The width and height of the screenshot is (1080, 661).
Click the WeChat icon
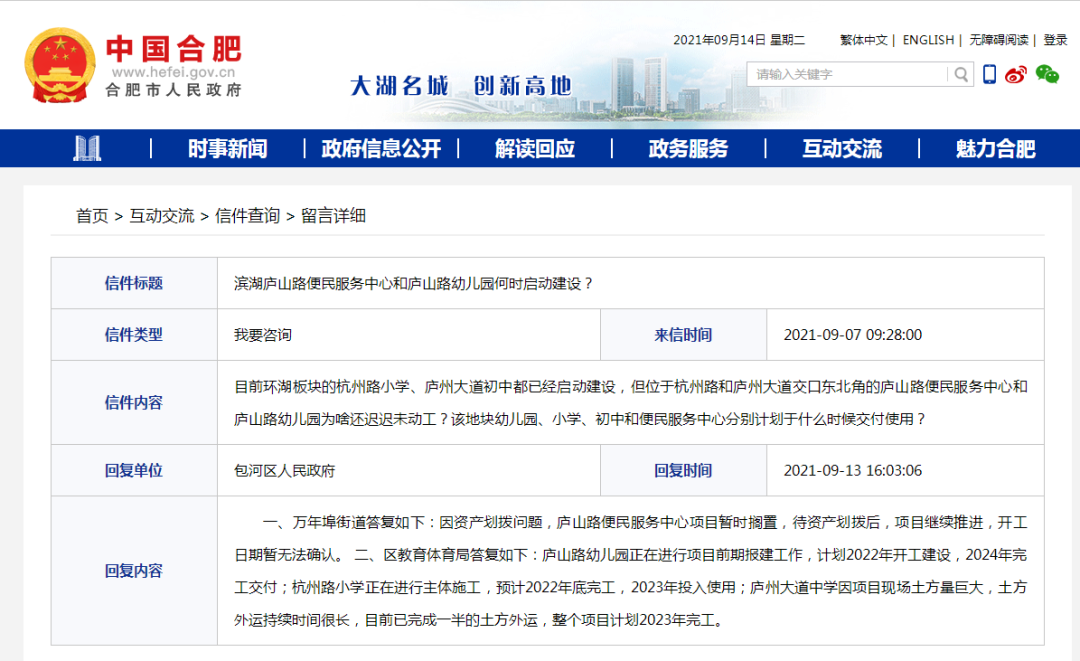point(1047,74)
